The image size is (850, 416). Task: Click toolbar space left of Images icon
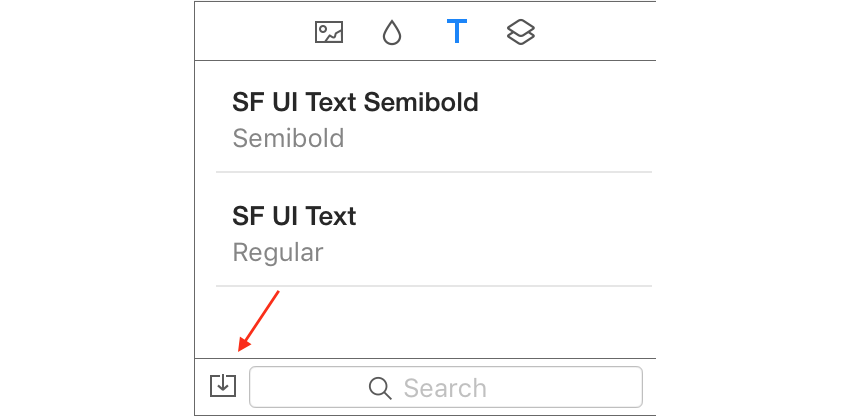[255, 33]
